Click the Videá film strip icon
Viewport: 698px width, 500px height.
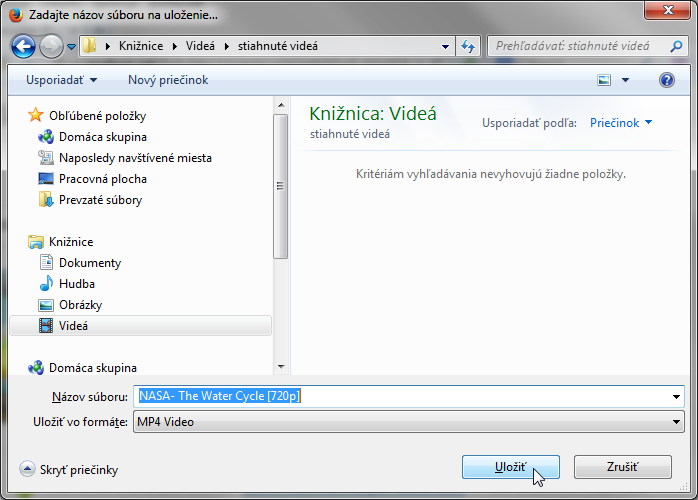coord(46,325)
